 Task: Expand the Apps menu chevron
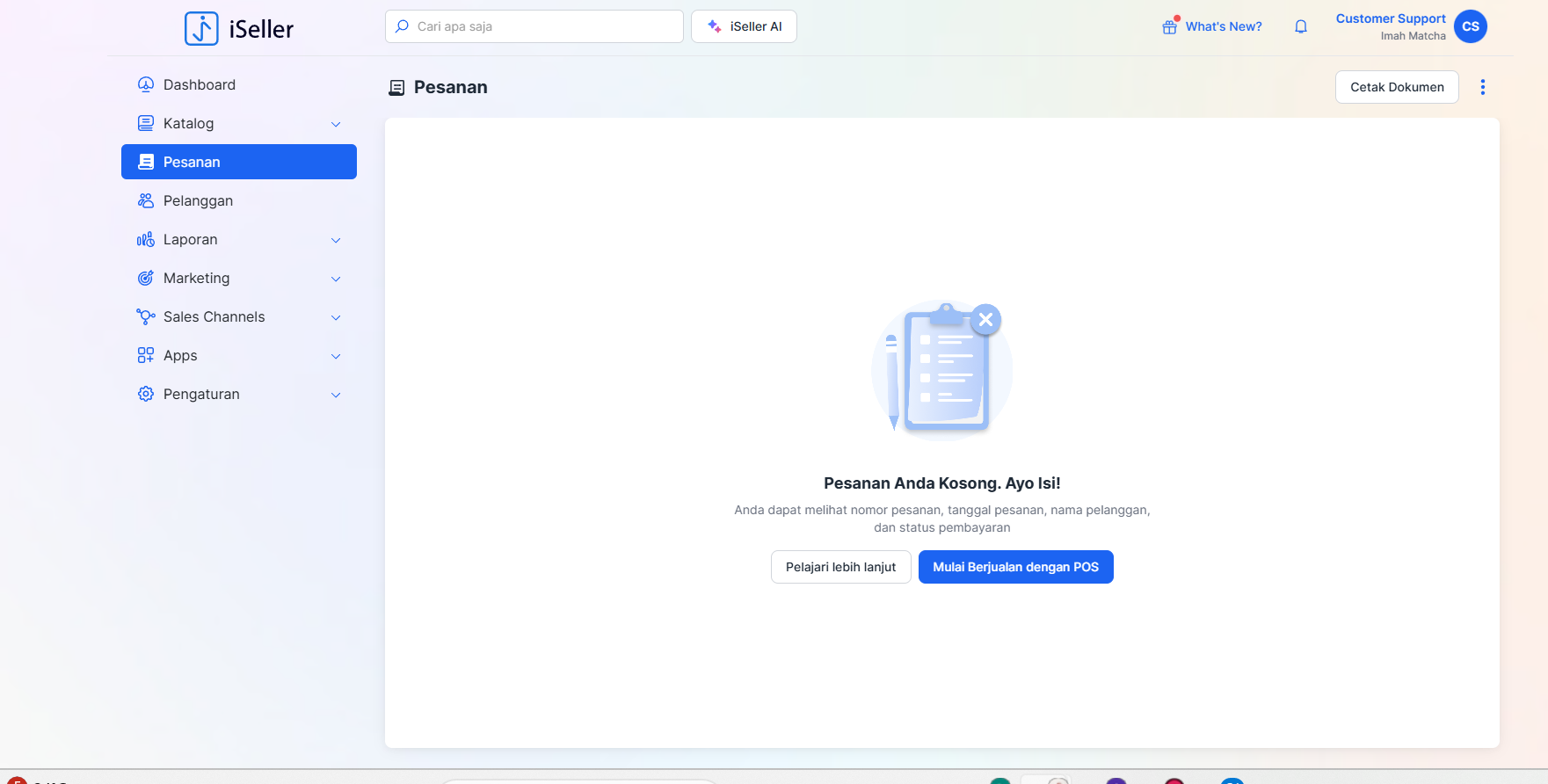point(336,356)
